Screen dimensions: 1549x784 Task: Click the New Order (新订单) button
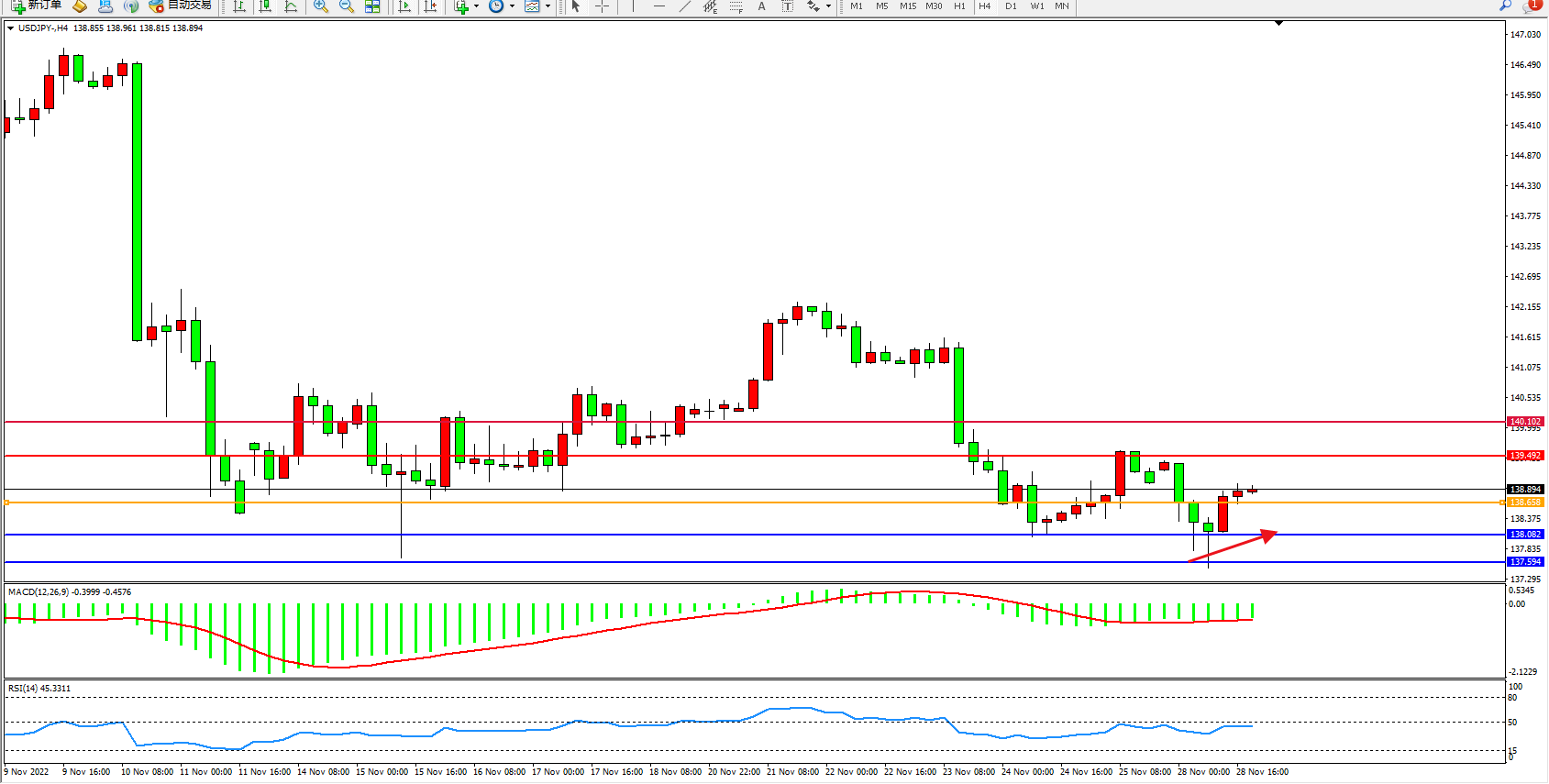coord(37,6)
